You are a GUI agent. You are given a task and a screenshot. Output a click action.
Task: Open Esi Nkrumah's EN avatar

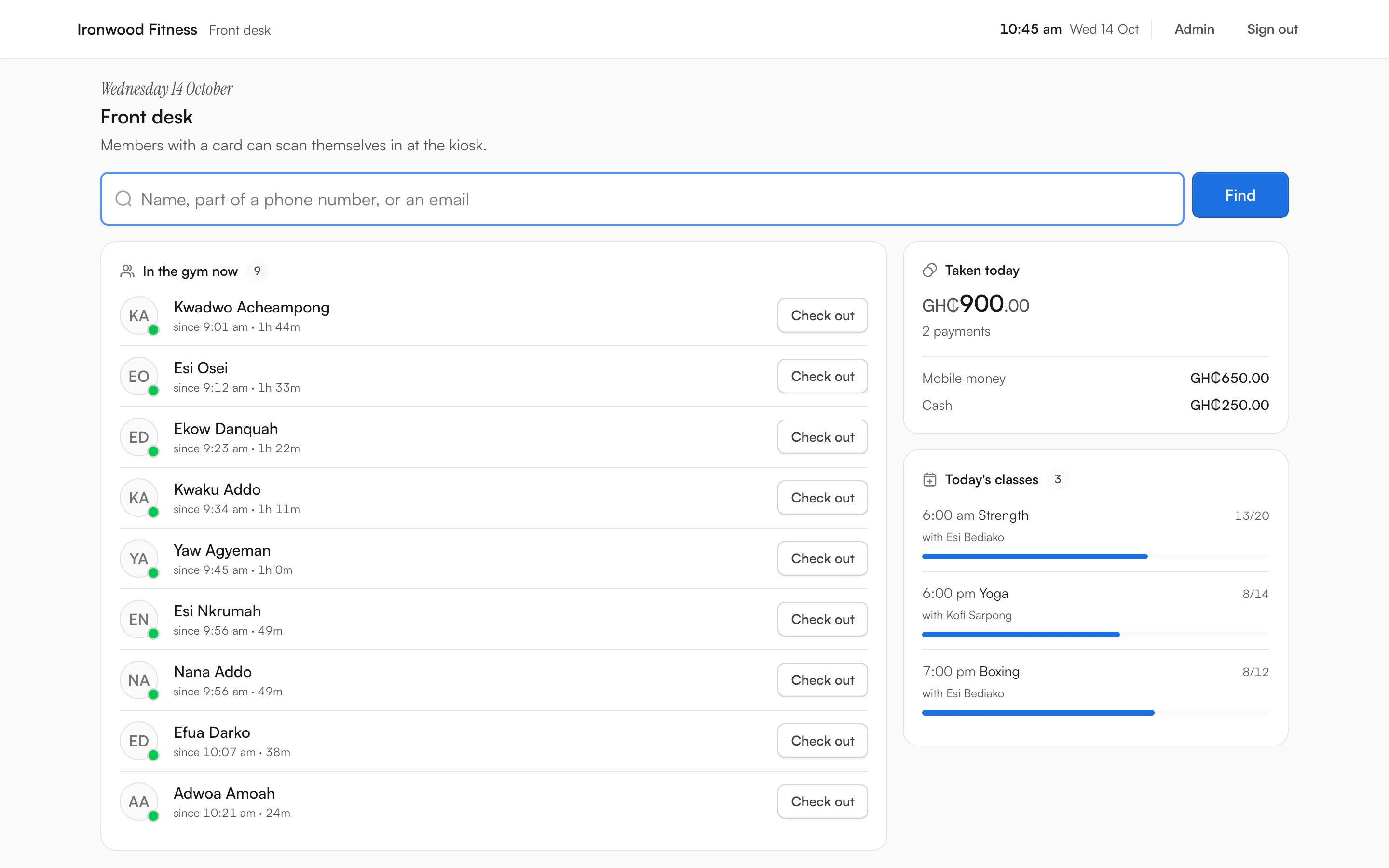tap(139, 620)
